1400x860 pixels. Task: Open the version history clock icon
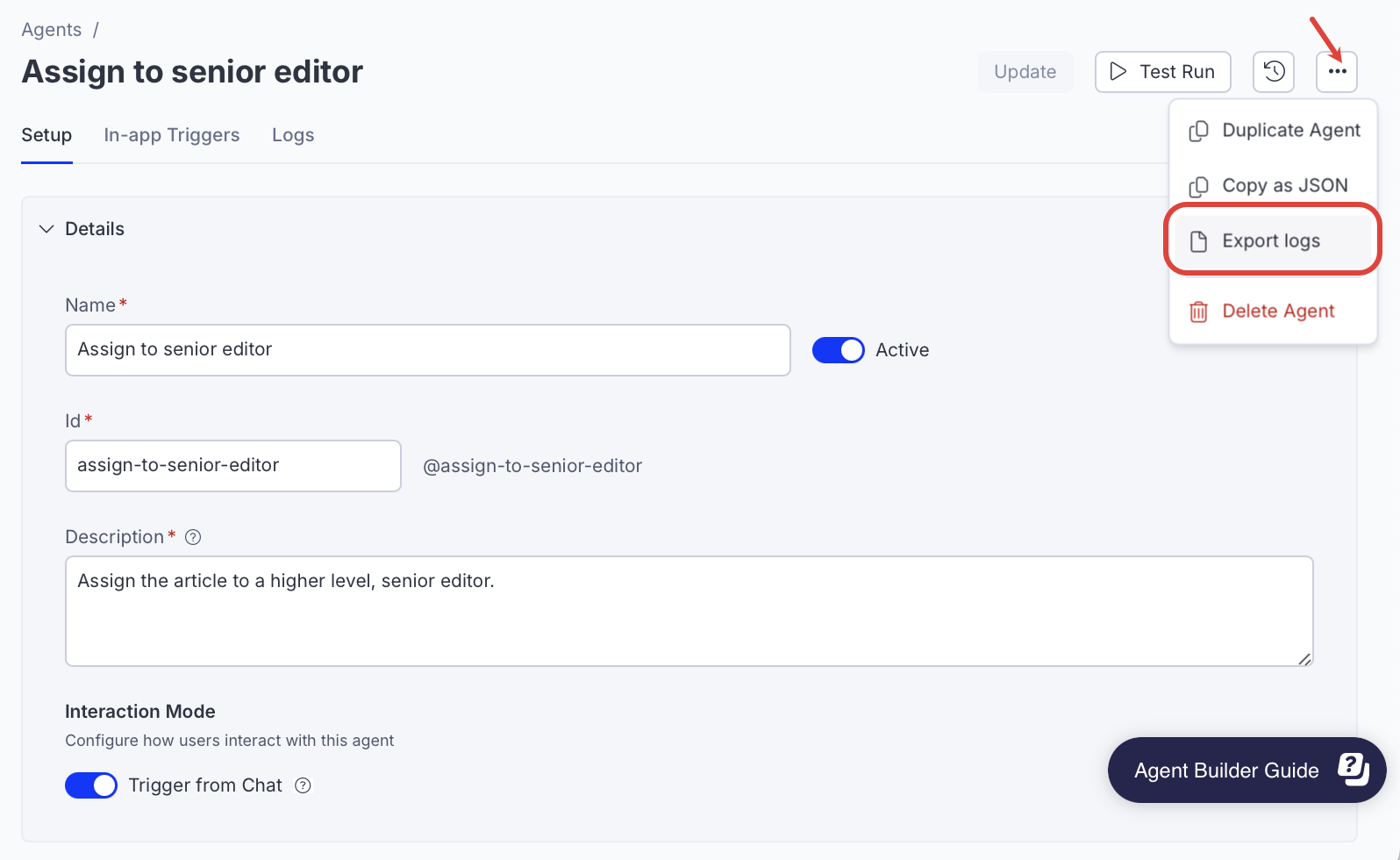(x=1274, y=71)
